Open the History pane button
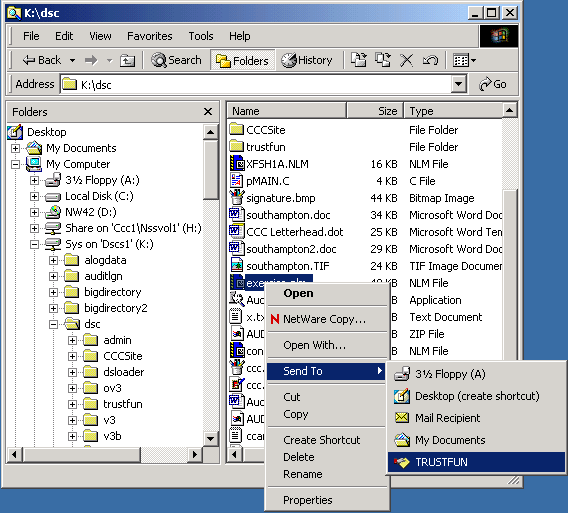 point(307,60)
